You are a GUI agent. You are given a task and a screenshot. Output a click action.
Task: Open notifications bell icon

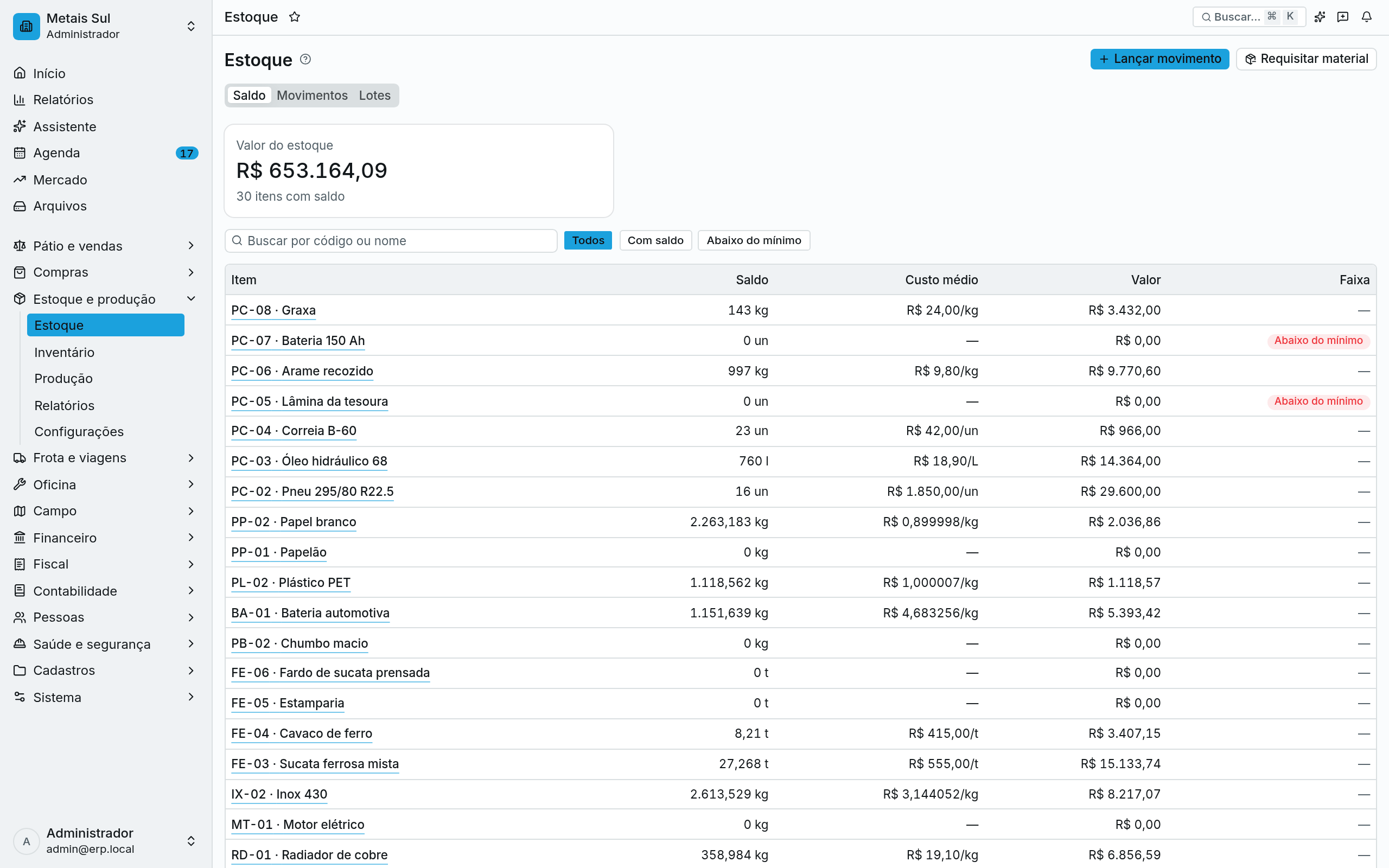(1367, 17)
